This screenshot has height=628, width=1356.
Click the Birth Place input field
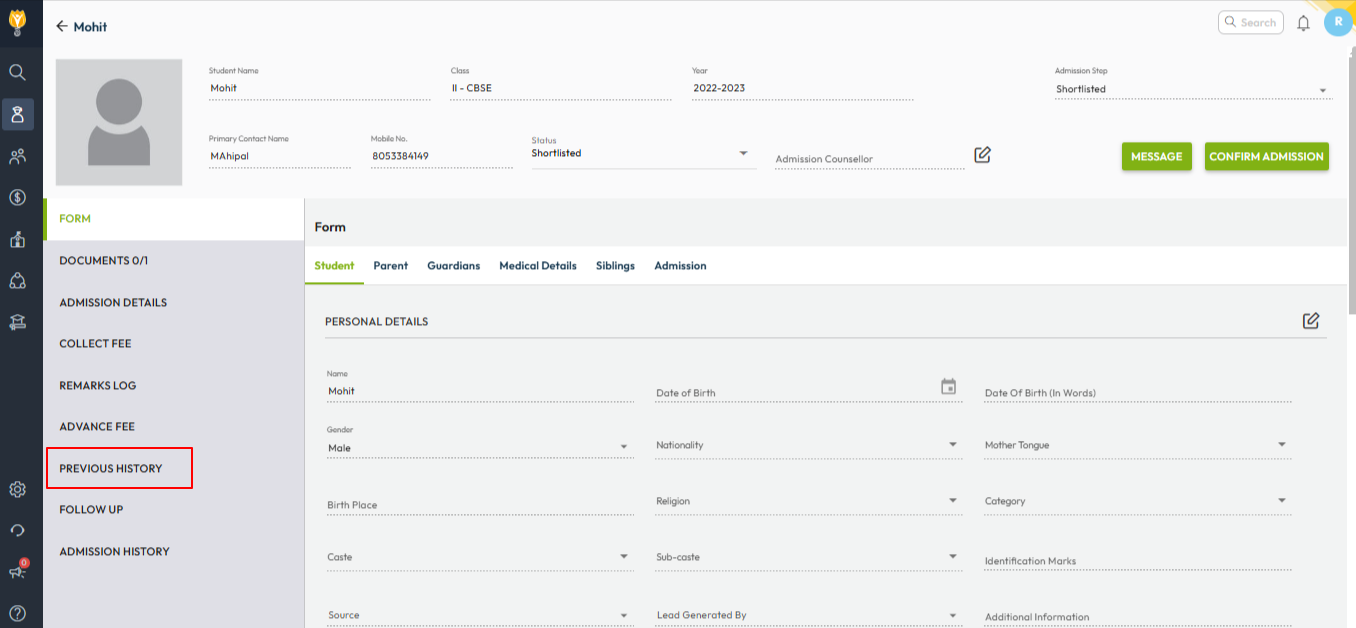tap(480, 504)
